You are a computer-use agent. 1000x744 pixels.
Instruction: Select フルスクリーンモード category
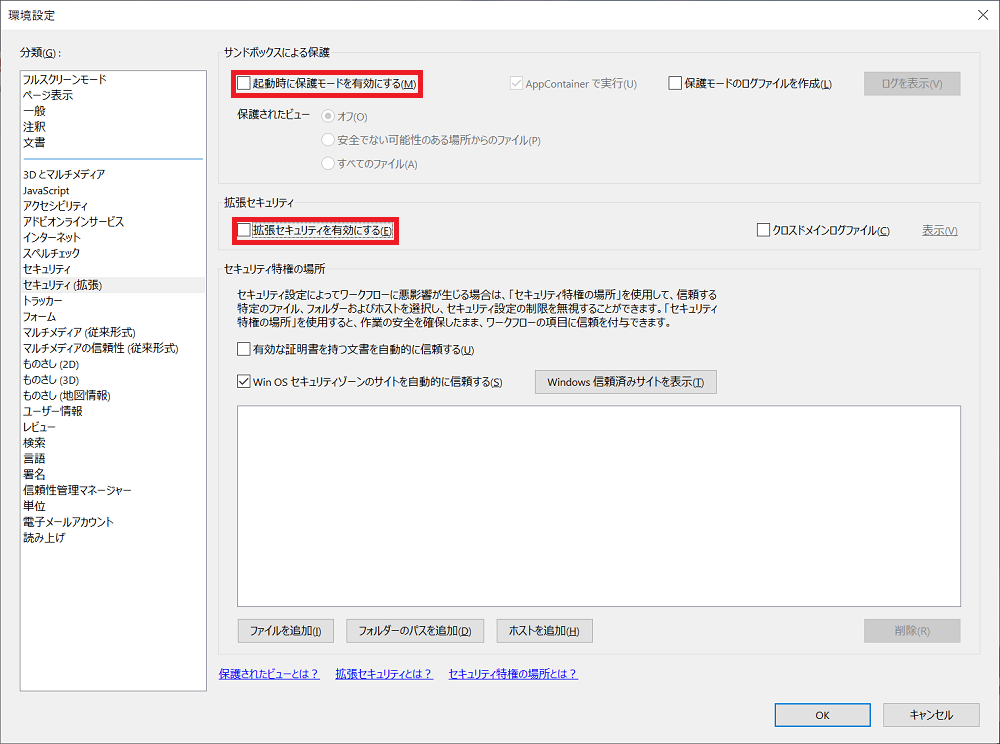point(64,79)
